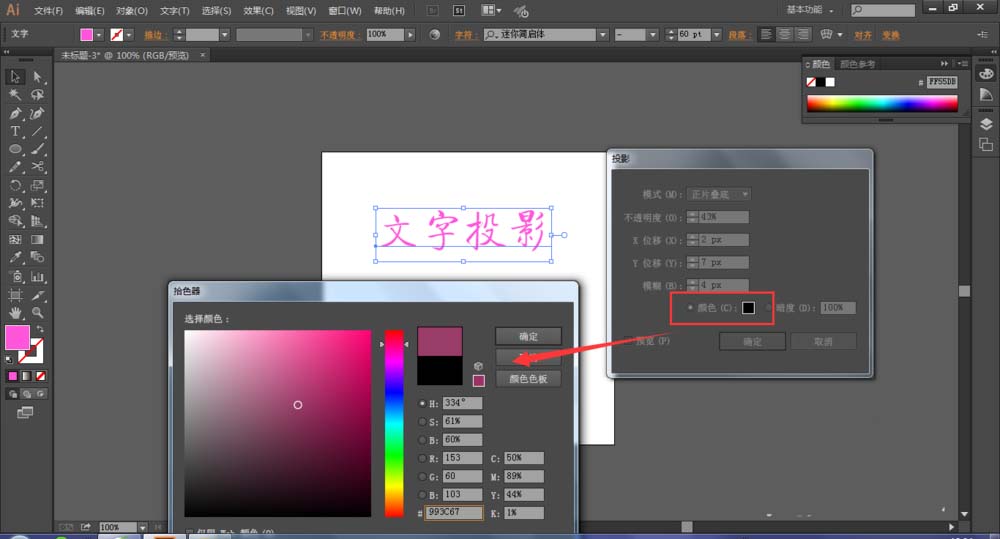Open the 窗口(W) menu
Viewport: 1000px width, 539px height.
pyautogui.click(x=344, y=11)
